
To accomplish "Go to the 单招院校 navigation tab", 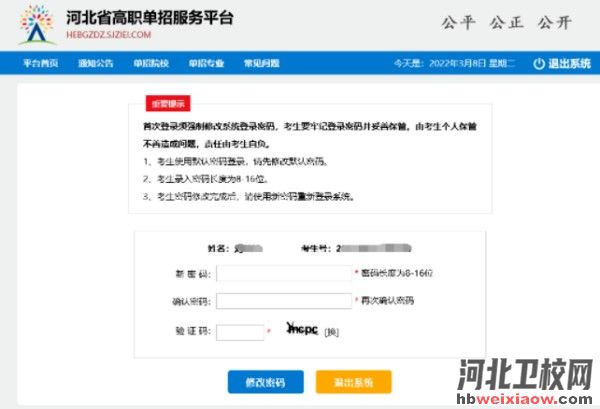I will pos(151,63).
